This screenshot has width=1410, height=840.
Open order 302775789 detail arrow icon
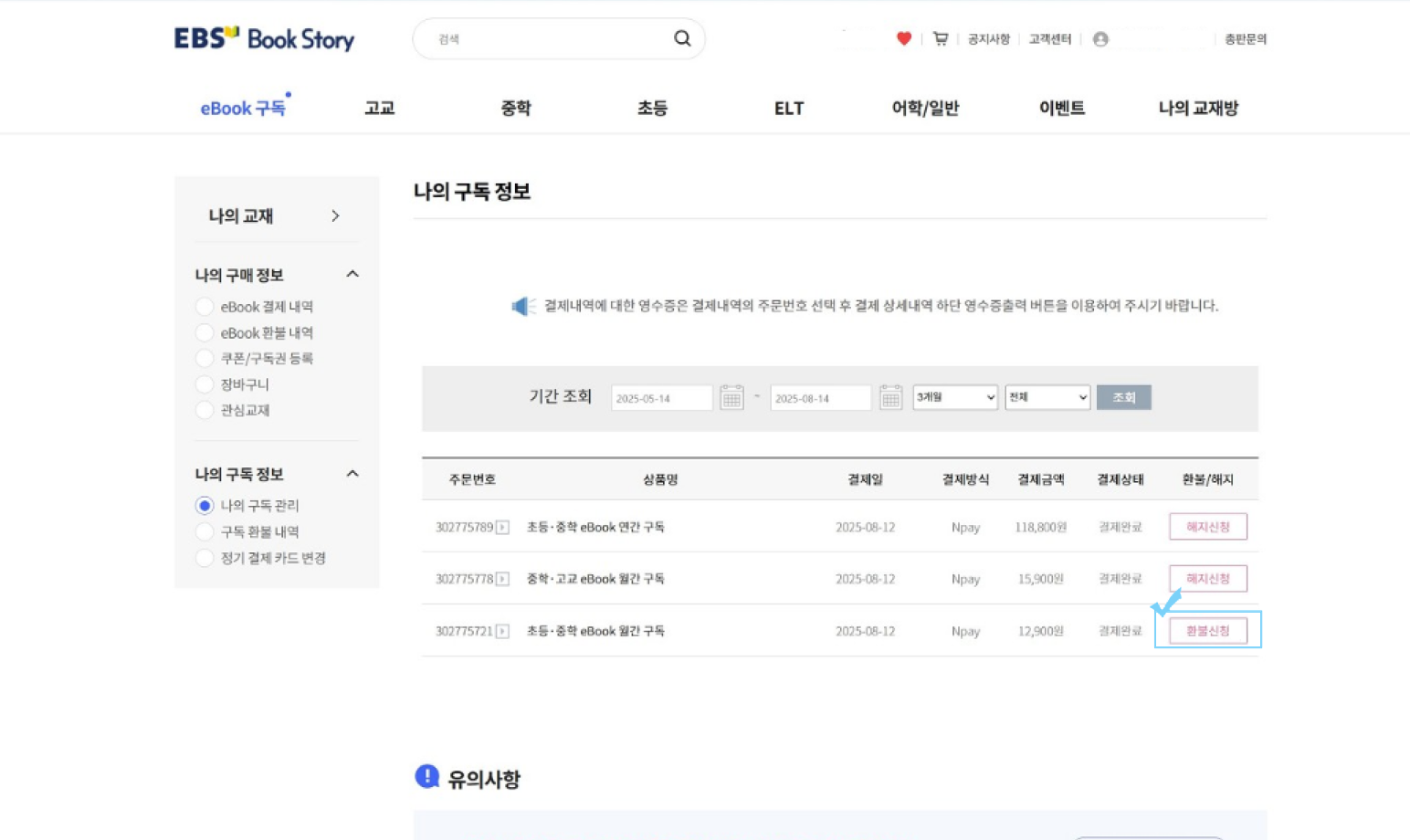pyautogui.click(x=502, y=527)
